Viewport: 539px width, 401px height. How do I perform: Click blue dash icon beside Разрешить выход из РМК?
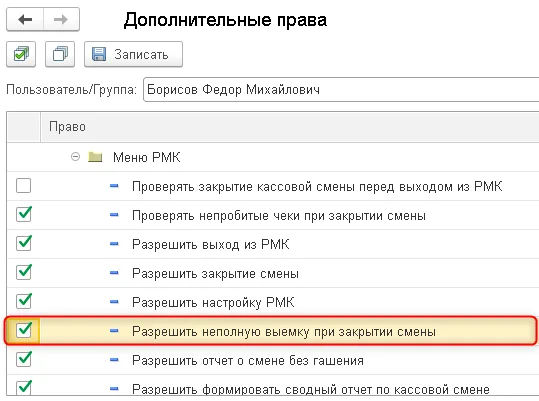click(114, 244)
